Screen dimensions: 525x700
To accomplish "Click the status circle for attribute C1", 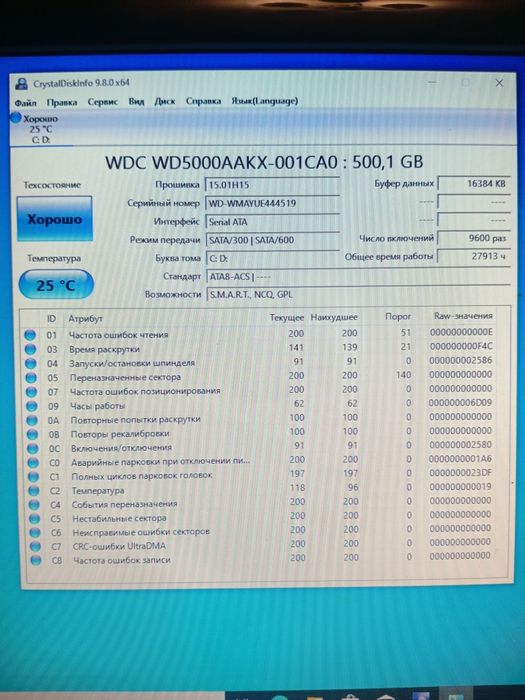I will click(33, 476).
